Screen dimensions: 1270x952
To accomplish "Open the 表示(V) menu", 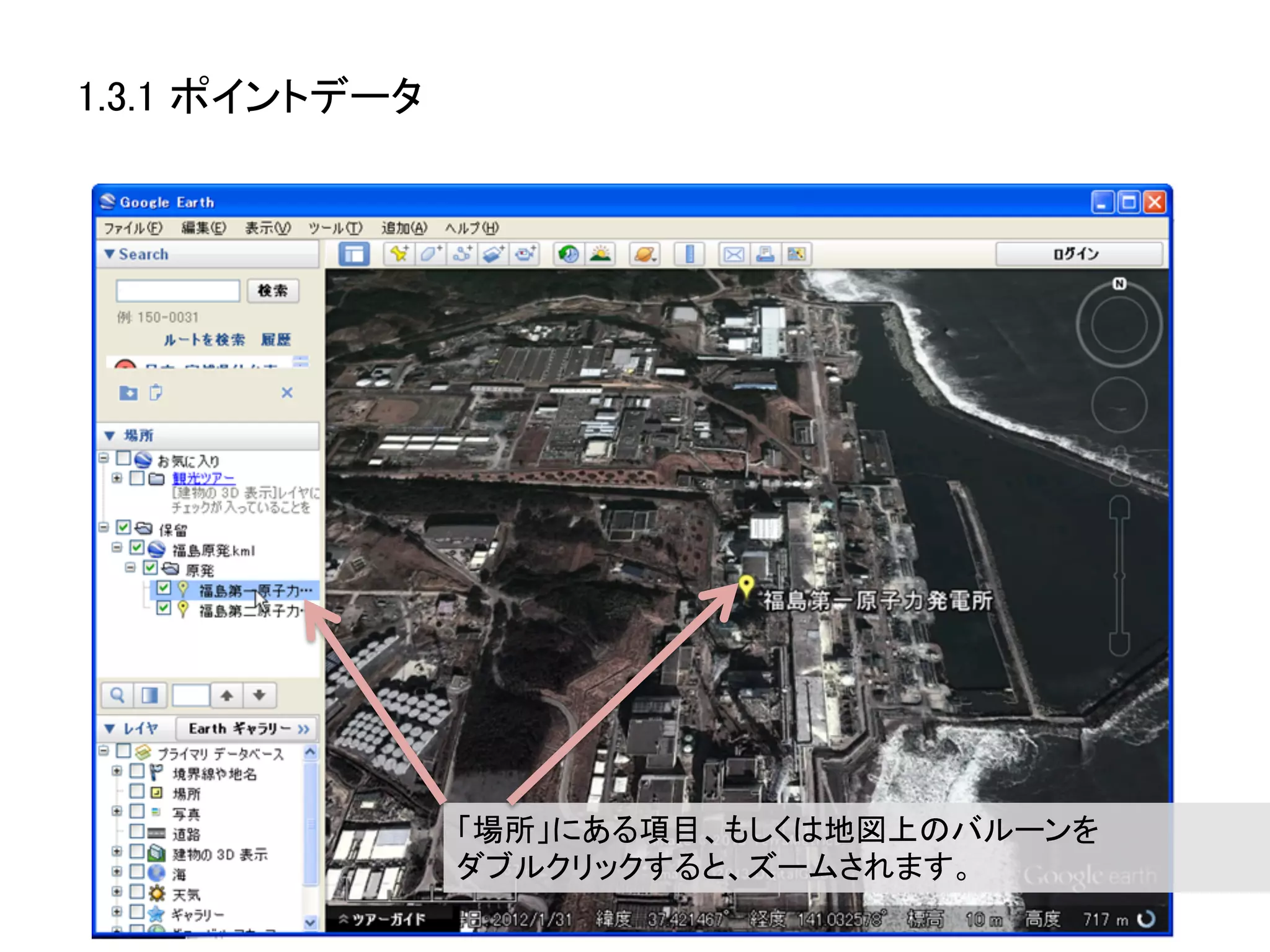I will pos(267,228).
